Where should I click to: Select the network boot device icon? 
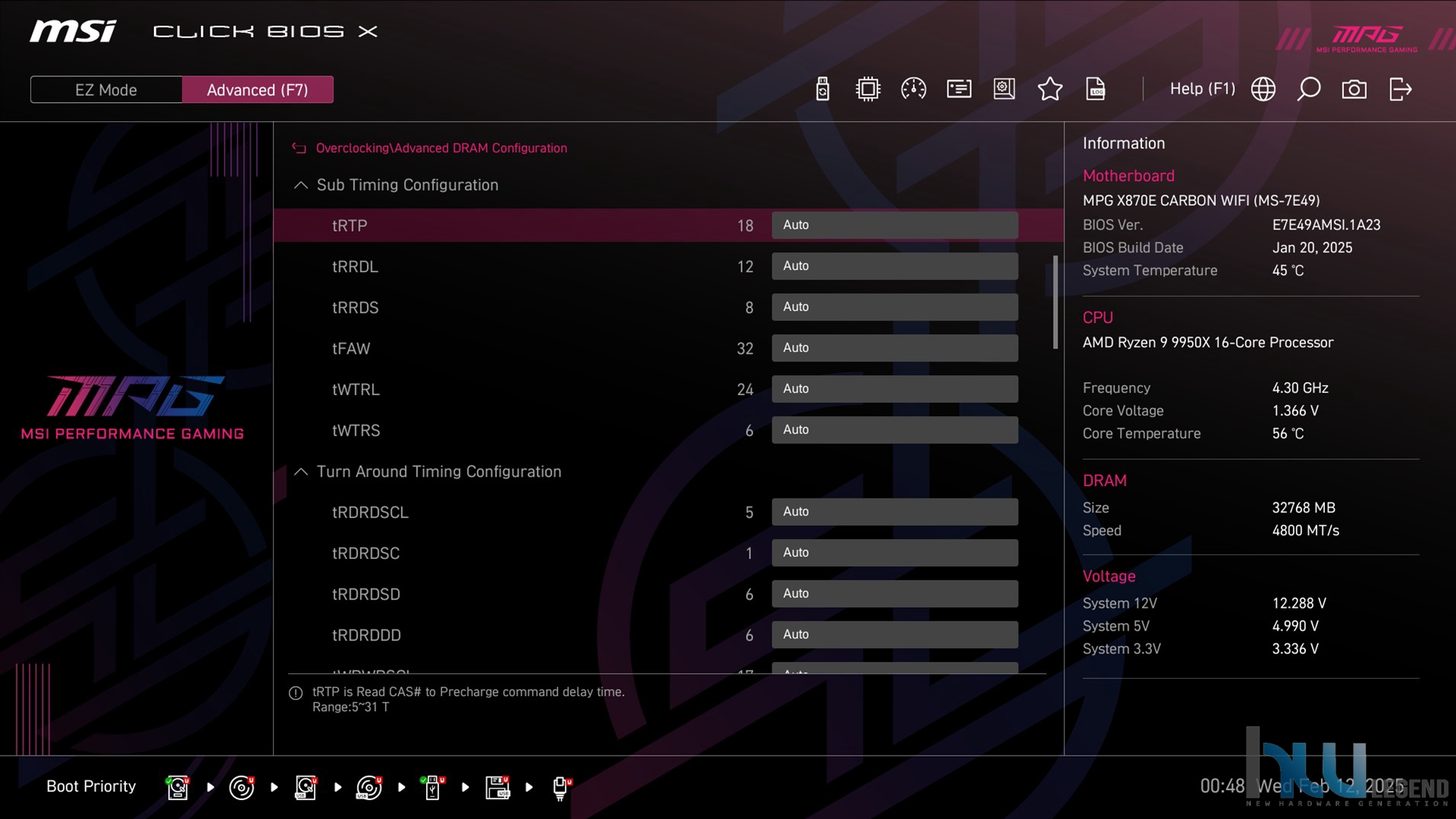point(561,787)
